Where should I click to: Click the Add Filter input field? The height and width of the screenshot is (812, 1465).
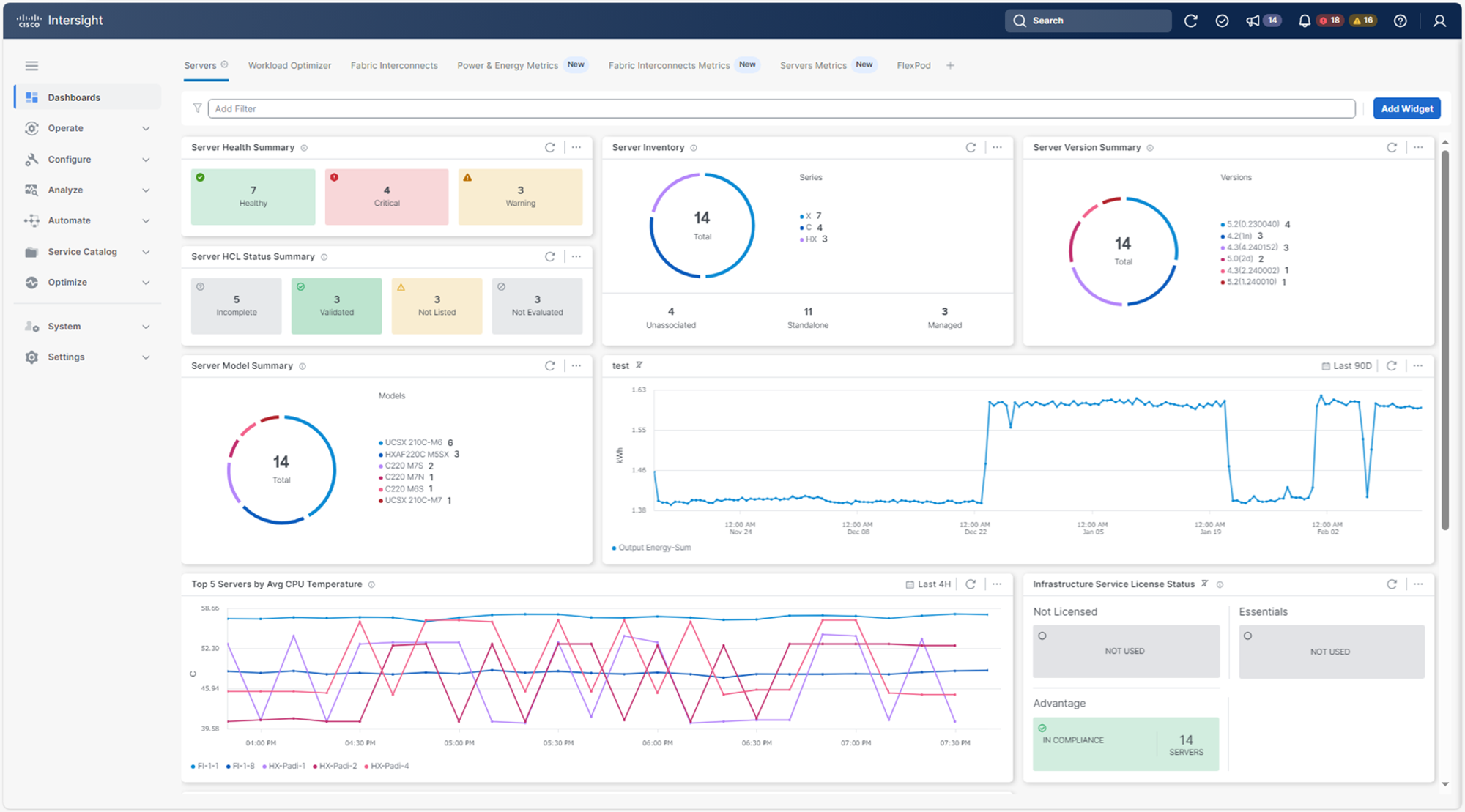click(782, 108)
